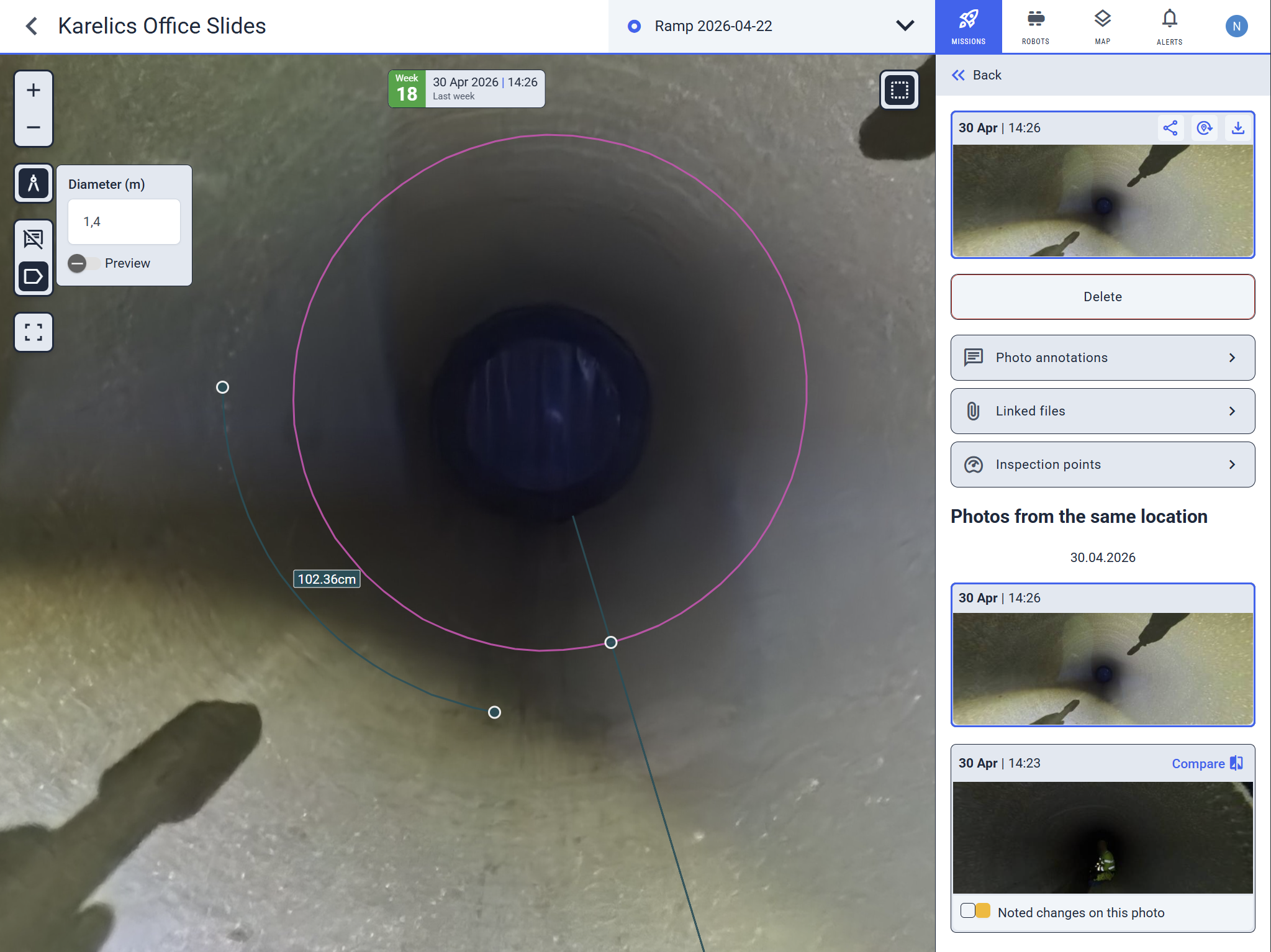Select the Ramp 2026-04-22 radio indicator
1271x952 pixels.
[634, 26]
